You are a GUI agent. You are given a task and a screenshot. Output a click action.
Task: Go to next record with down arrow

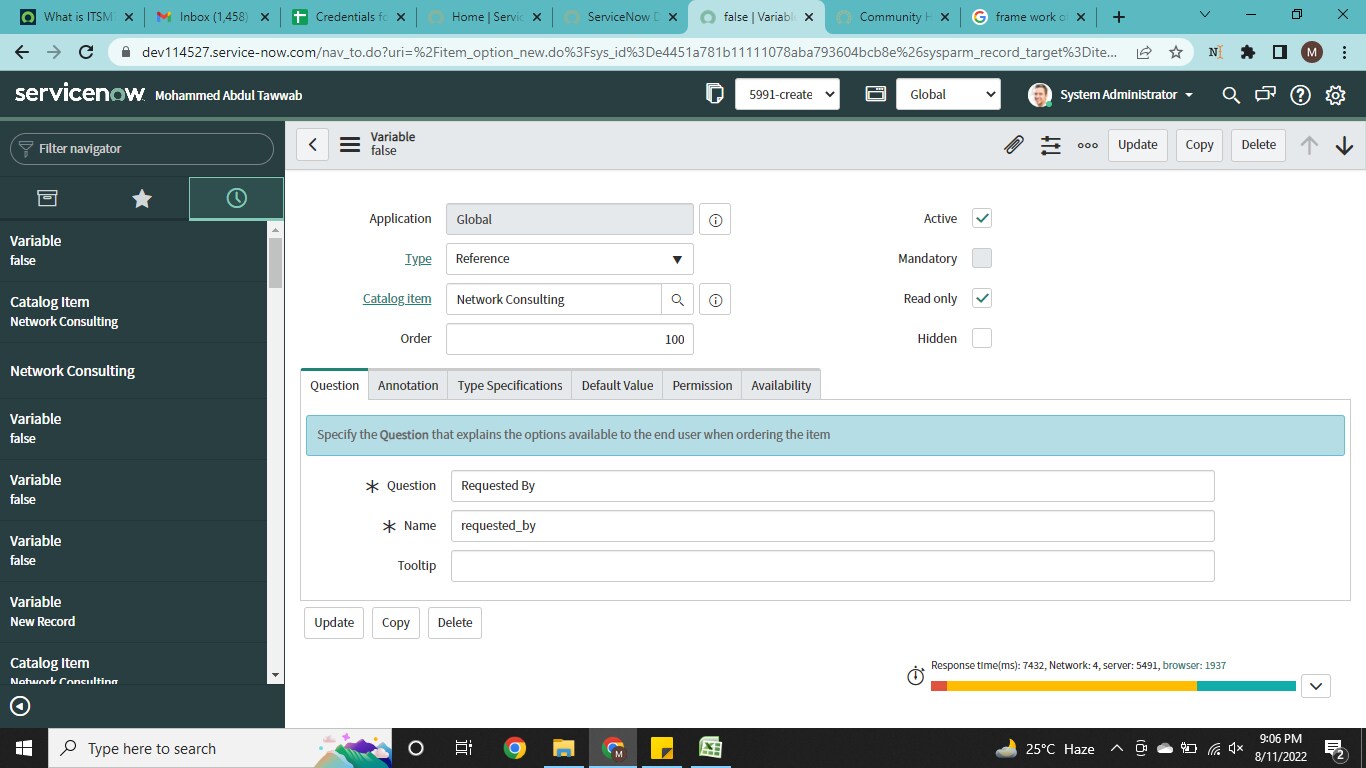point(1344,145)
